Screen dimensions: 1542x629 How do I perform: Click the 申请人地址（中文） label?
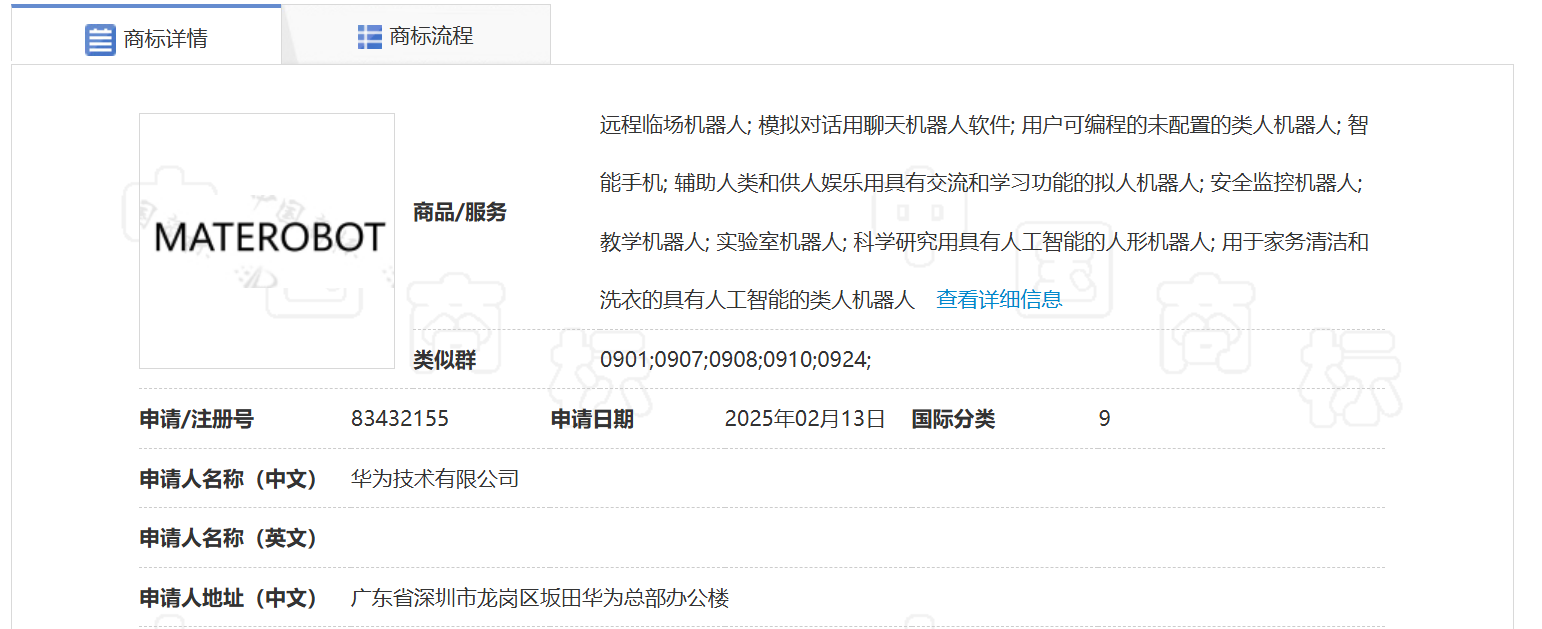coord(229,599)
